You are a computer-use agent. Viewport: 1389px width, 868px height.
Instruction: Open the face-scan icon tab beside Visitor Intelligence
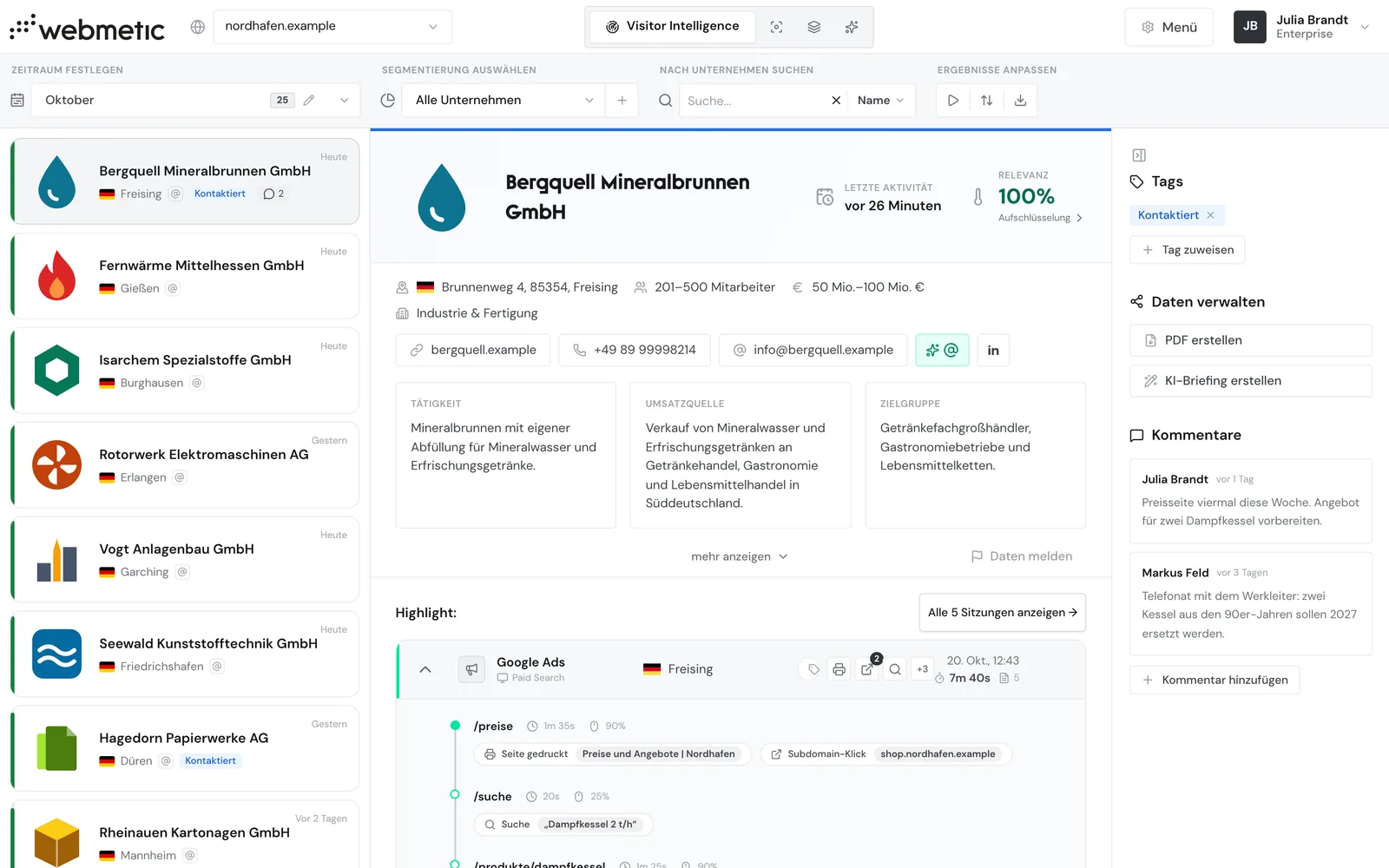[776, 27]
